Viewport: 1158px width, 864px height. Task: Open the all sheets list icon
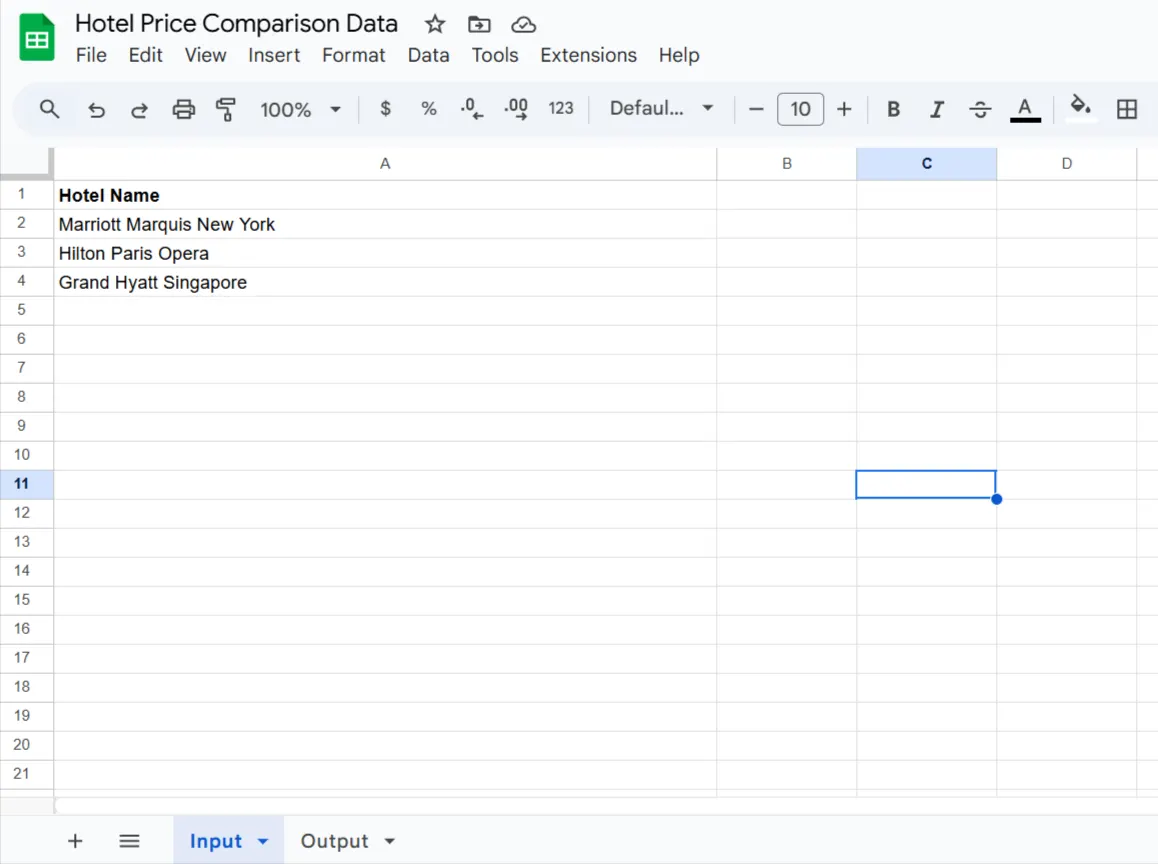(129, 840)
